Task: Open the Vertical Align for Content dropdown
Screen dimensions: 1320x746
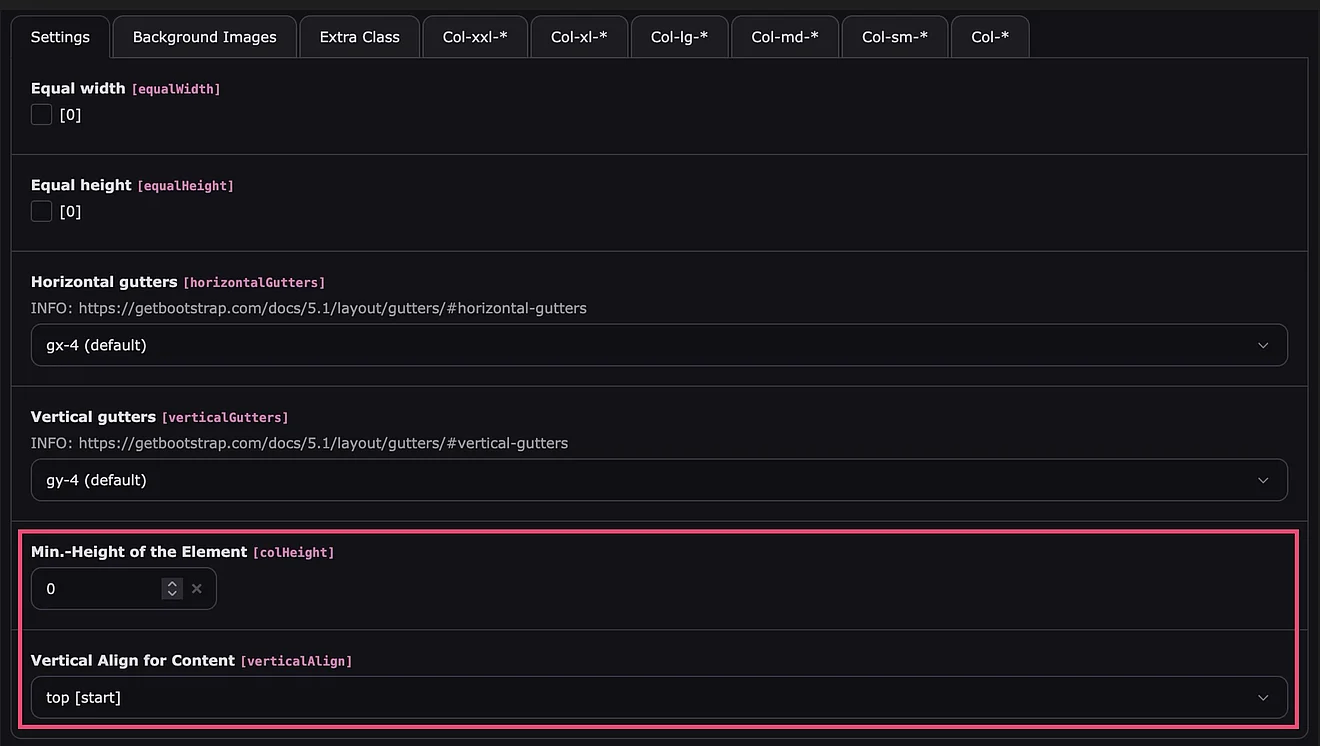Action: (659, 697)
